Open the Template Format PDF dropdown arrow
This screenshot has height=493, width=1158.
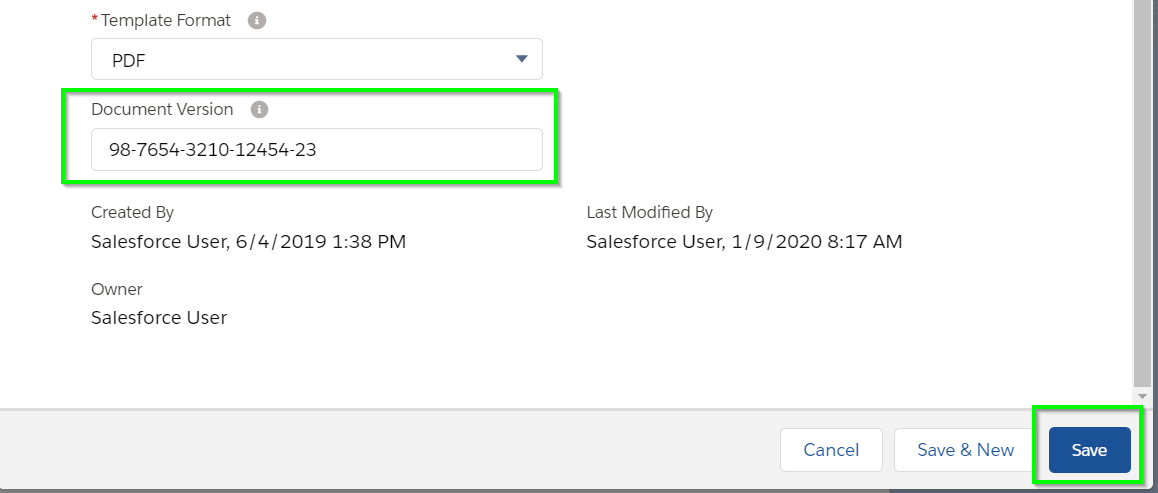521,59
